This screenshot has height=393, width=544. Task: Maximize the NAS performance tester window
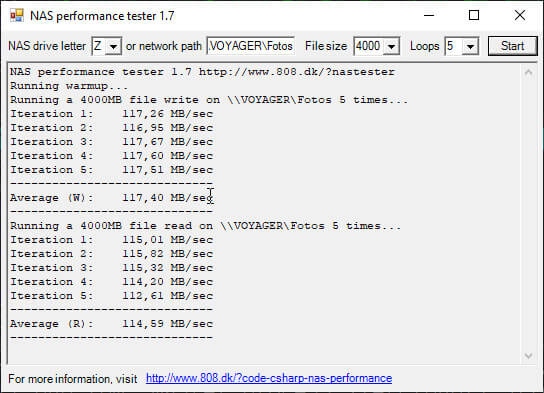[474, 16]
